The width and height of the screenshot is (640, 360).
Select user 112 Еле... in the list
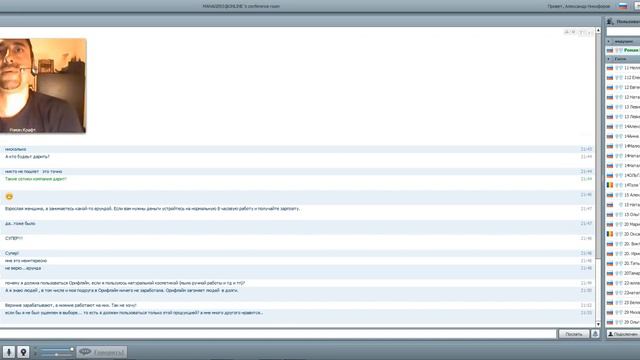(623, 78)
